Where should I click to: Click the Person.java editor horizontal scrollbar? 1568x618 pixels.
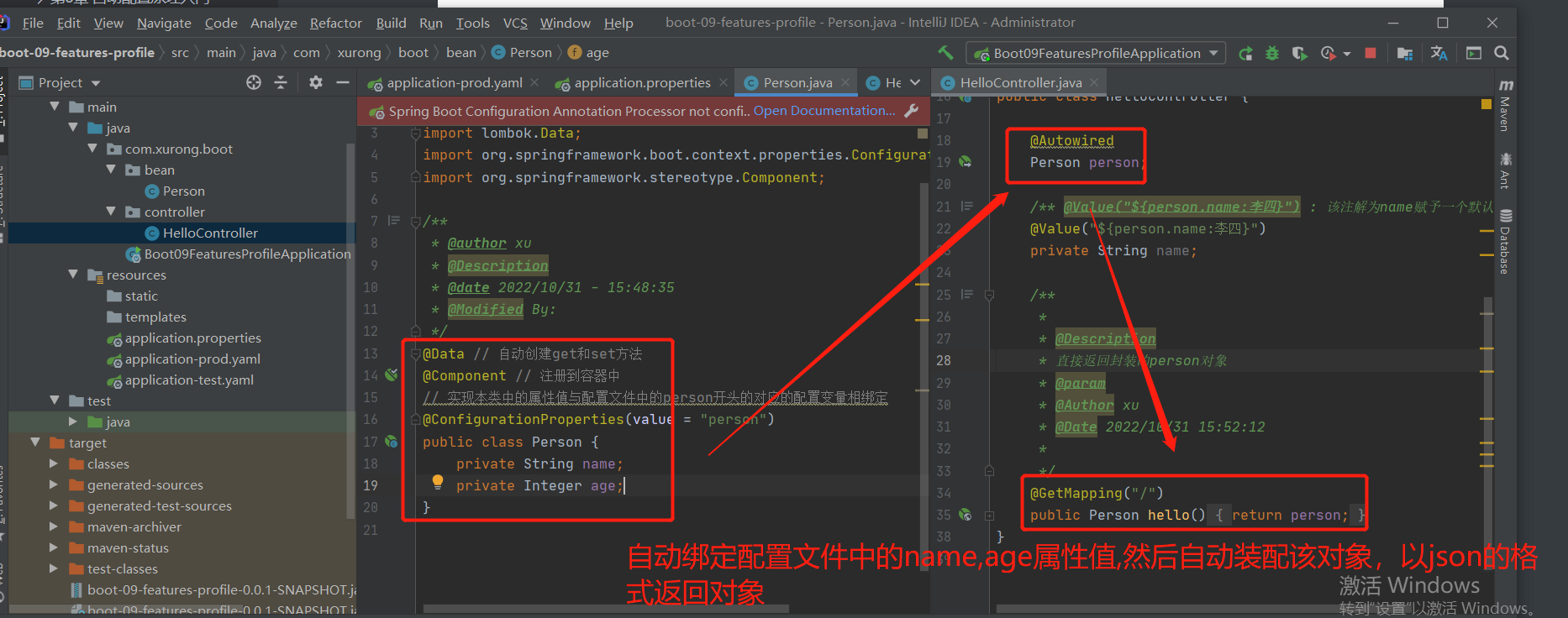tap(605, 609)
